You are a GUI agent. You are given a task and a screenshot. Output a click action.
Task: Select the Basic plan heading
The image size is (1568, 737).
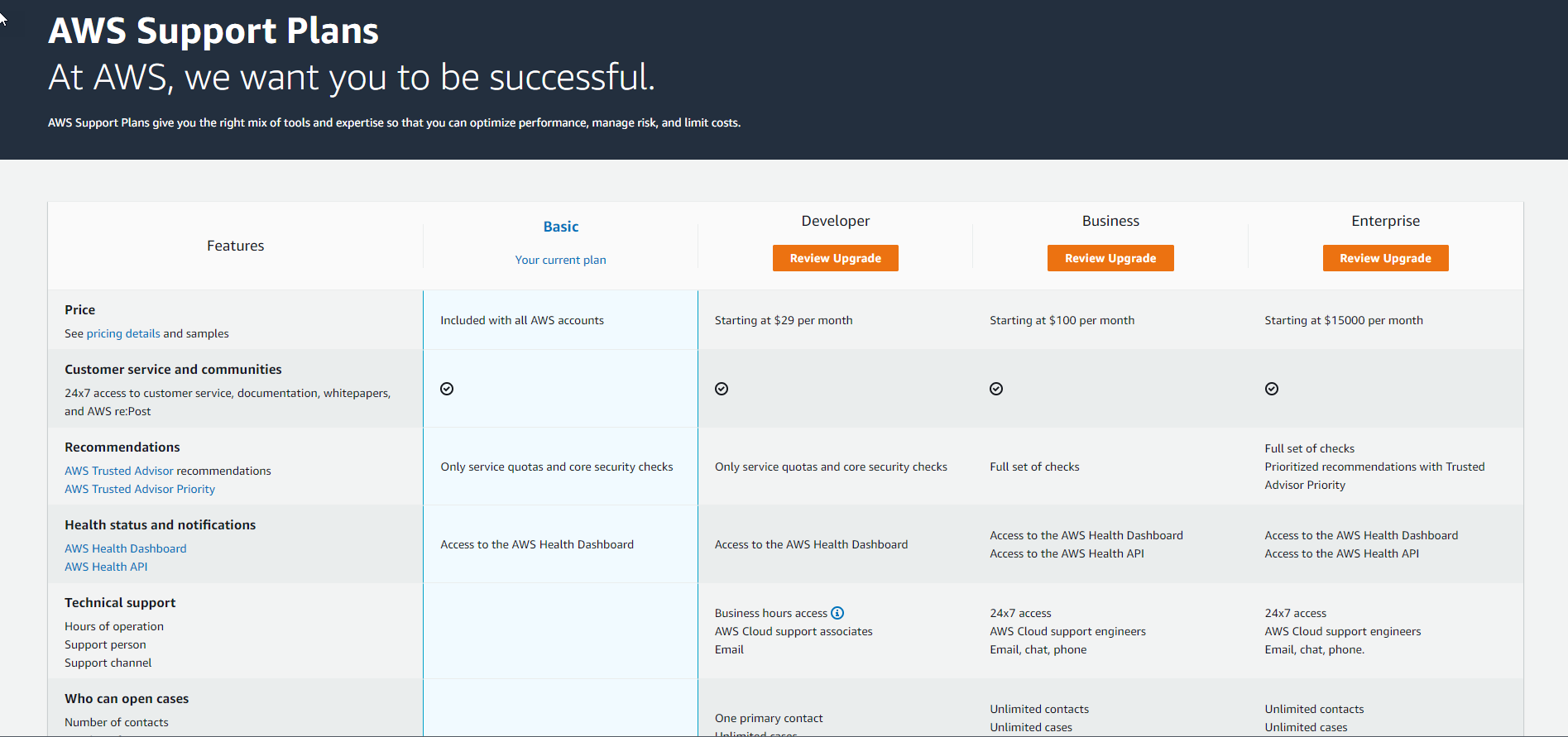[561, 227]
